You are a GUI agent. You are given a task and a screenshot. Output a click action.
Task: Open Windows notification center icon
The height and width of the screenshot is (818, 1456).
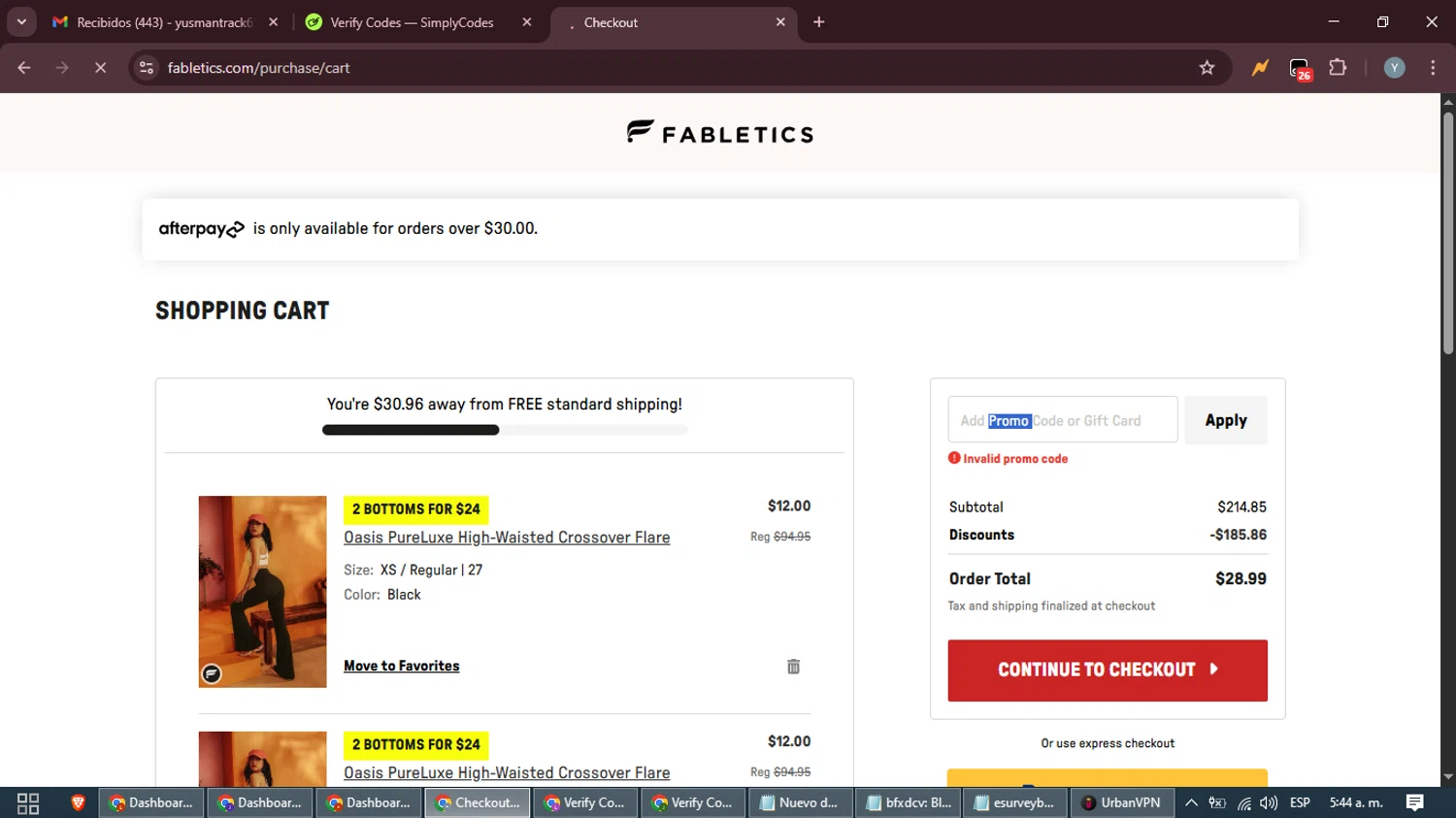click(x=1415, y=802)
